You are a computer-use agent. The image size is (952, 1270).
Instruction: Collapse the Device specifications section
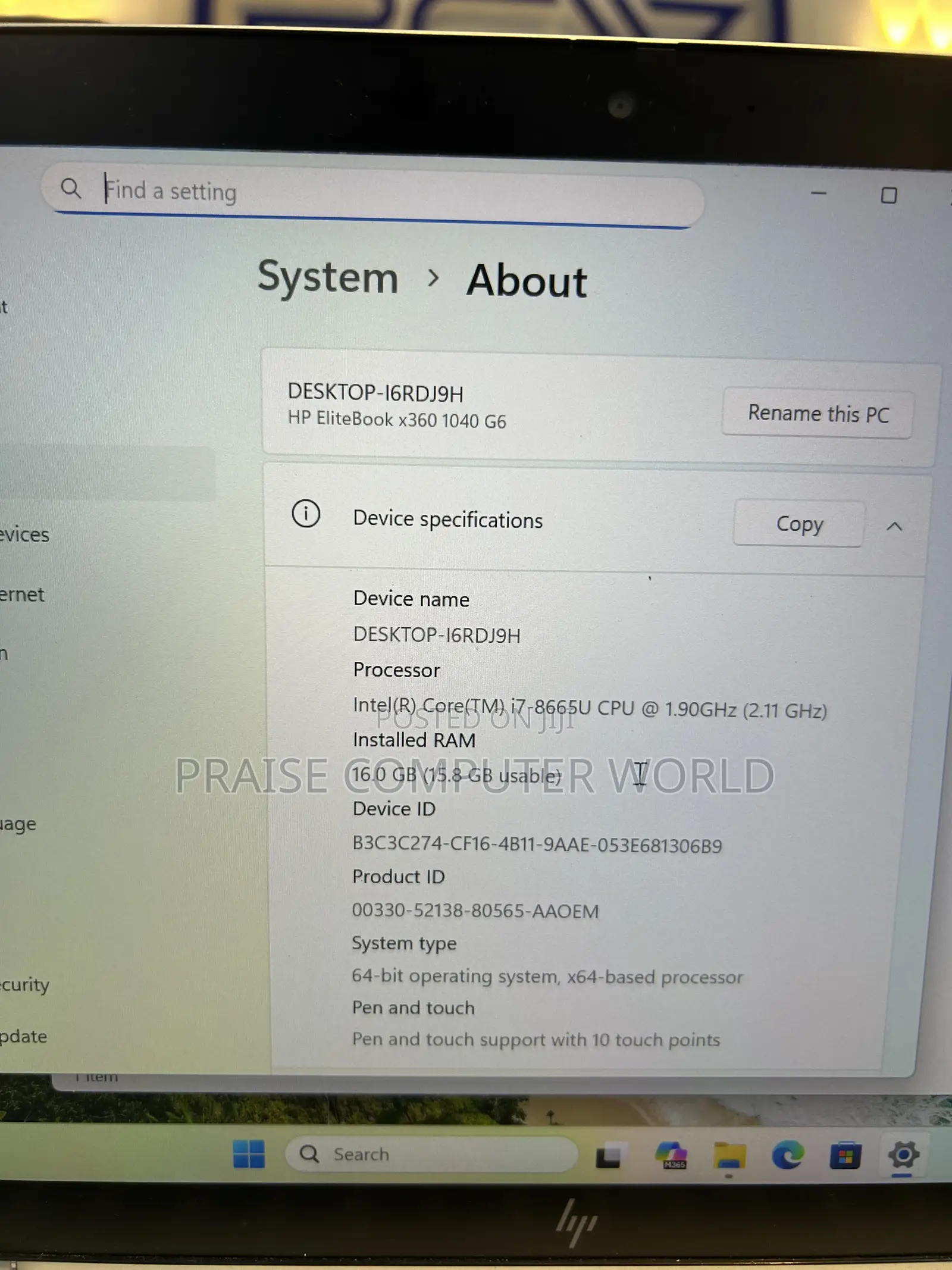pyautogui.click(x=894, y=526)
